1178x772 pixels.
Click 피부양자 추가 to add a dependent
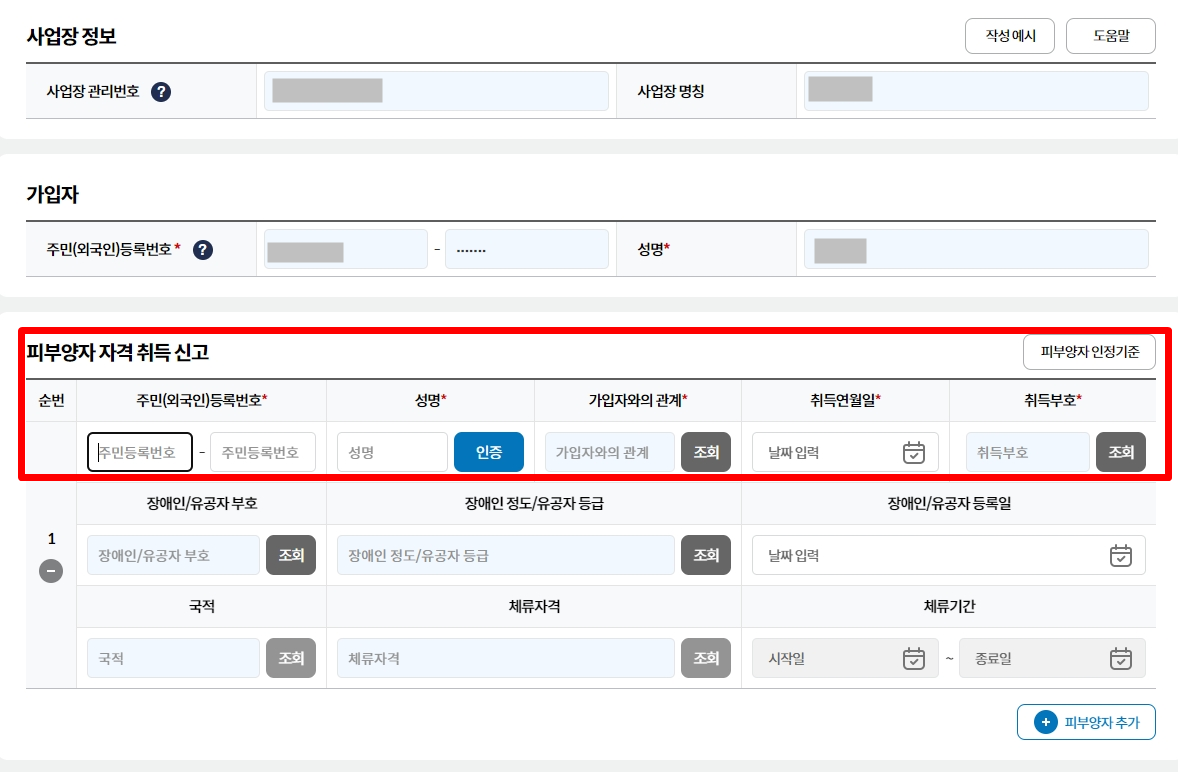[x=1086, y=722]
